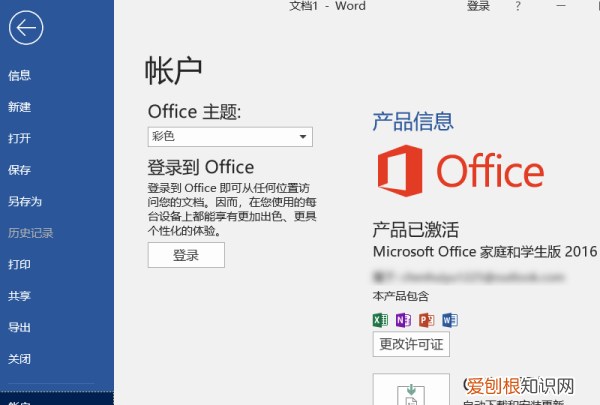Viewport: 600px width, 405px height.
Task: Expand the Office 主题 dropdown showing 彩色
Action: pos(230,137)
